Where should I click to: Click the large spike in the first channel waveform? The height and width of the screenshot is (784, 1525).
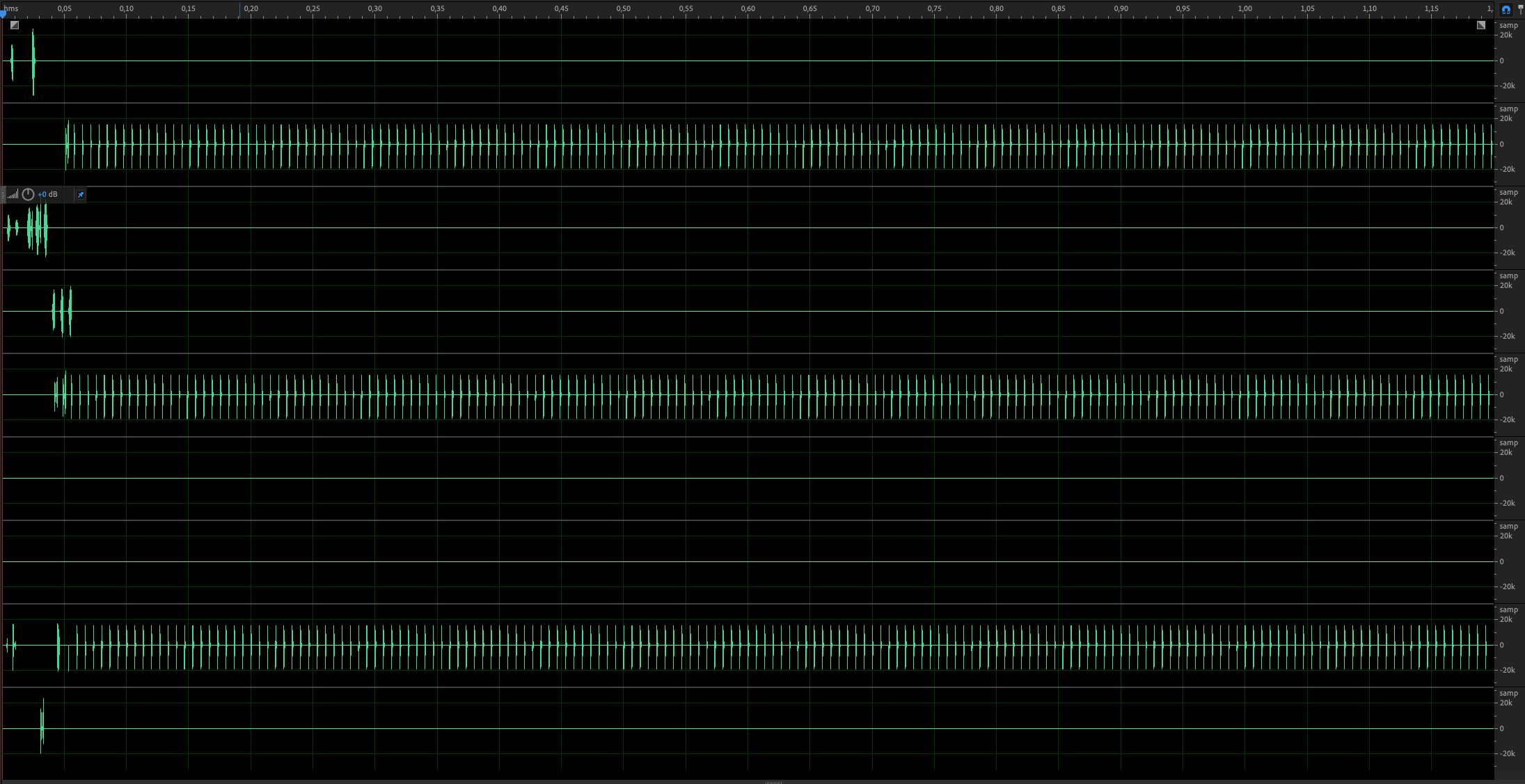coord(33,61)
